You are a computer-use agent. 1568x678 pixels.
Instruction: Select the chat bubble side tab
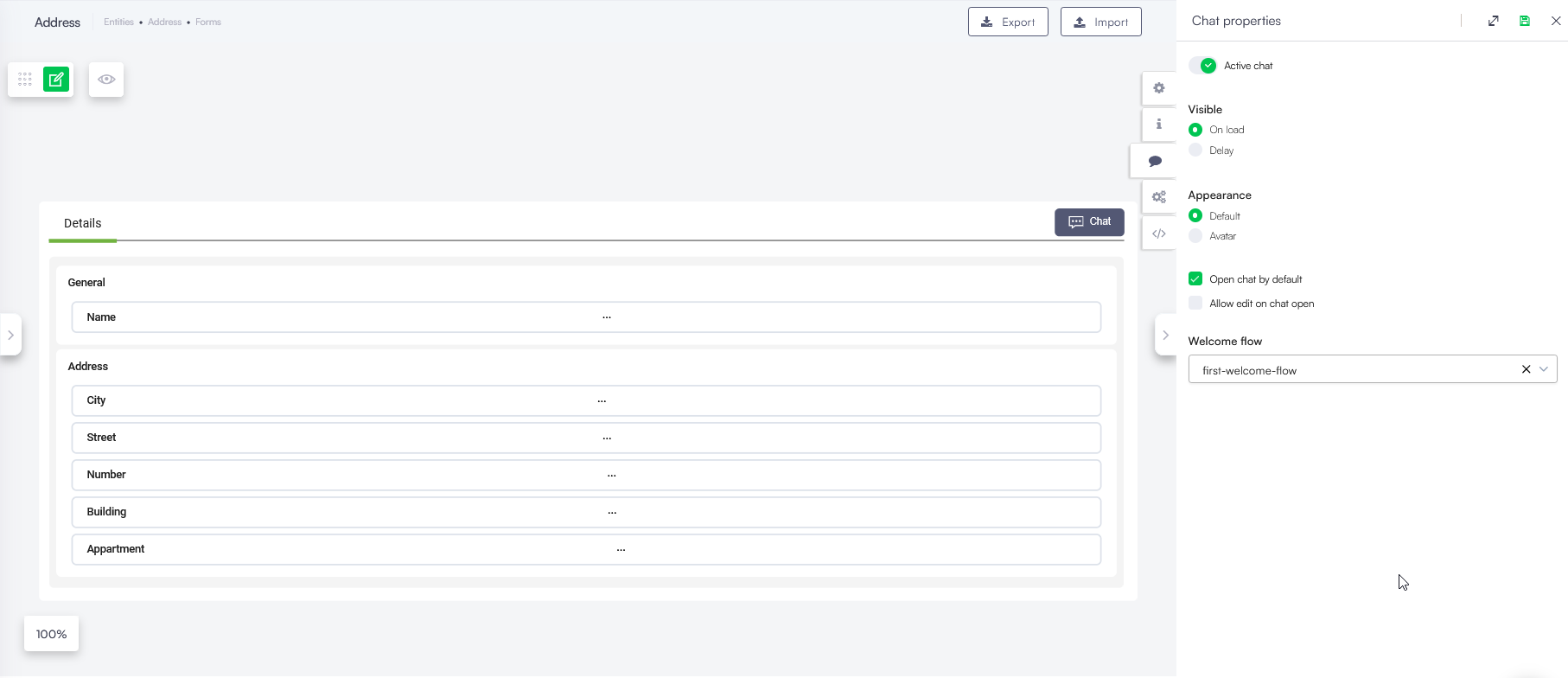coord(1155,162)
